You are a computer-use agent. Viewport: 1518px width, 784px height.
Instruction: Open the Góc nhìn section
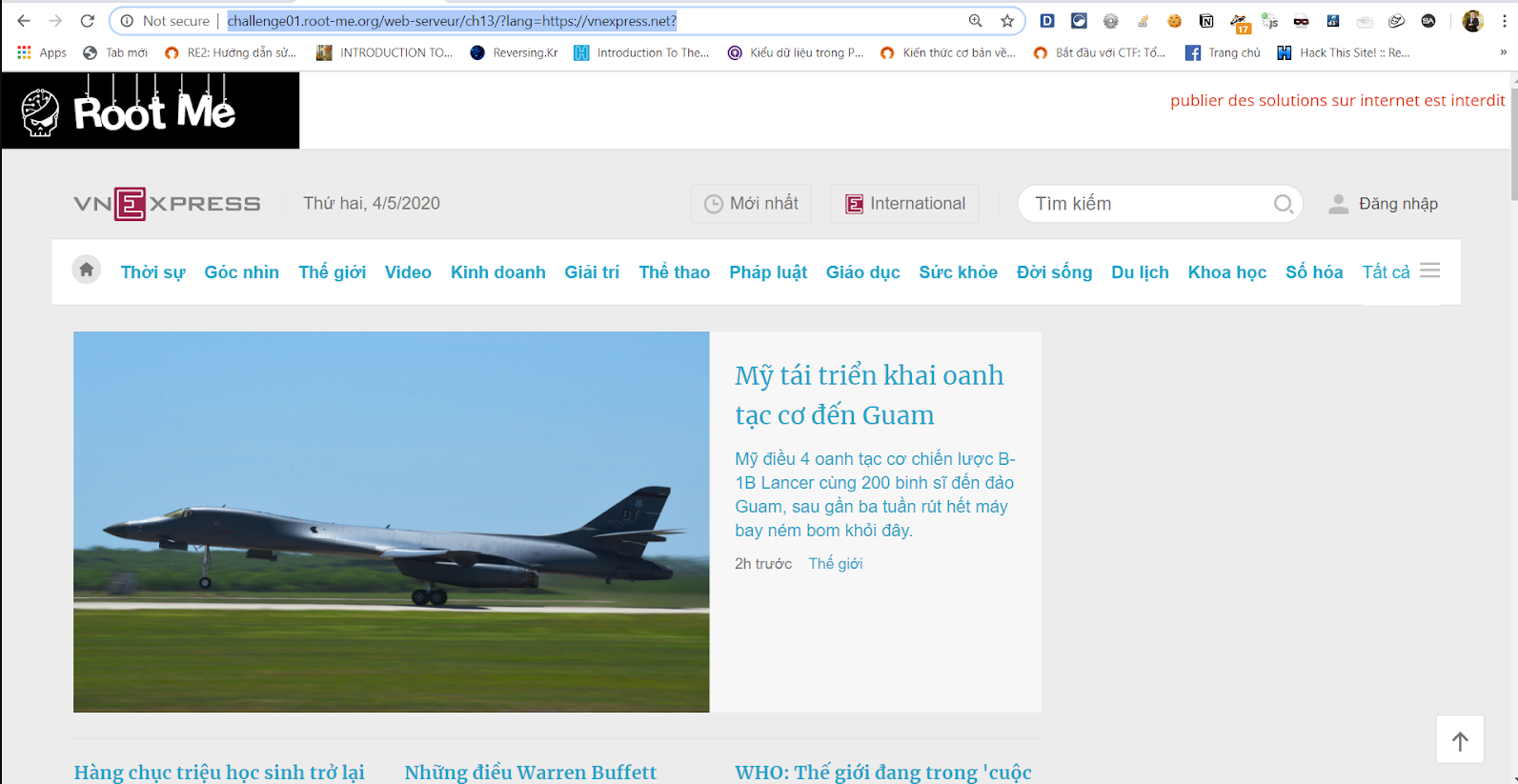click(242, 272)
